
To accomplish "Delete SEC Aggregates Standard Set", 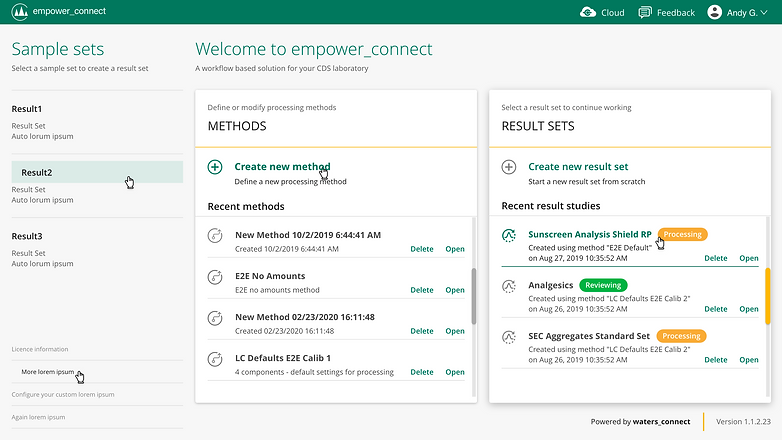I will [716, 360].
